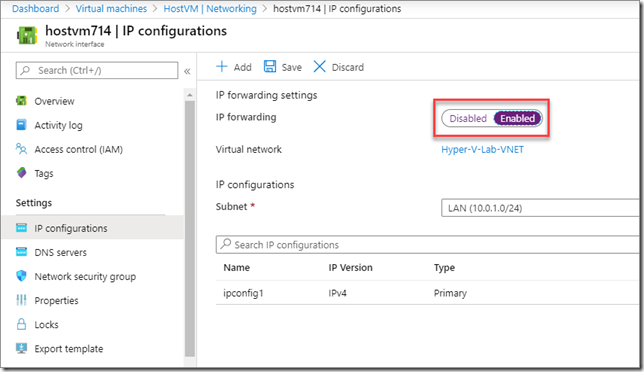Click the IPv4 cell
The height and width of the screenshot is (372, 644).
tap(337, 293)
